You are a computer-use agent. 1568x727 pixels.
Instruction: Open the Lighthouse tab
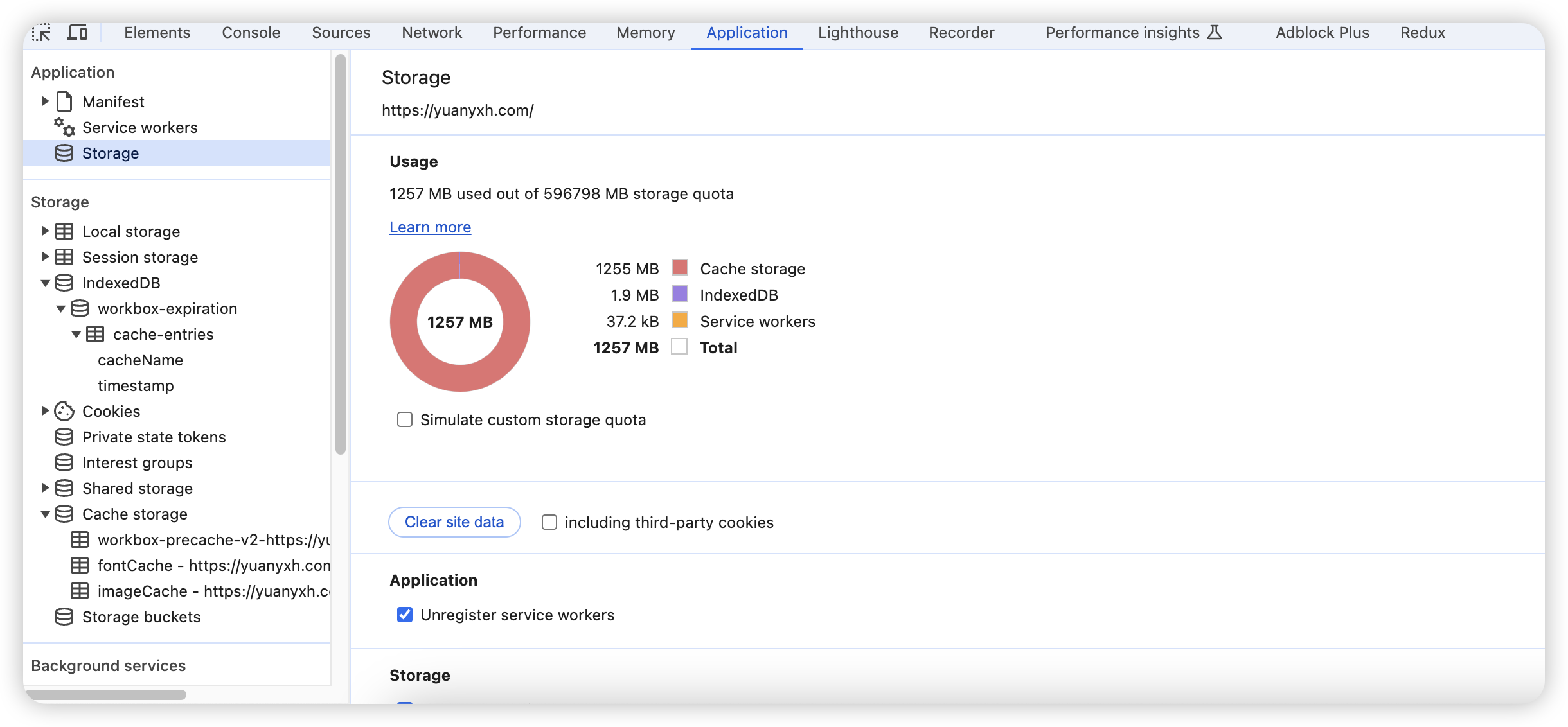coord(858,33)
